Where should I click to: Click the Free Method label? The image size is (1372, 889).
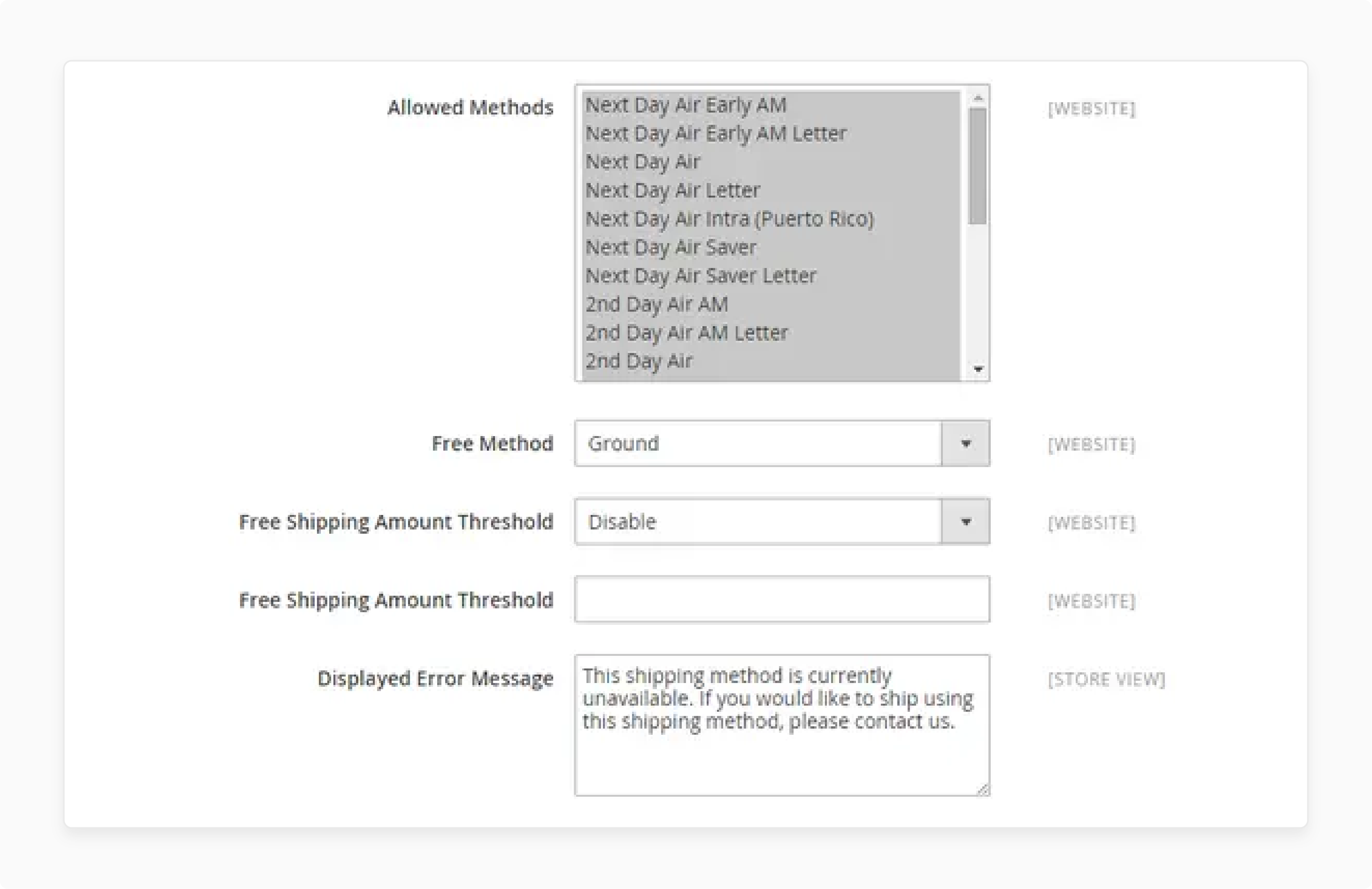pos(492,443)
